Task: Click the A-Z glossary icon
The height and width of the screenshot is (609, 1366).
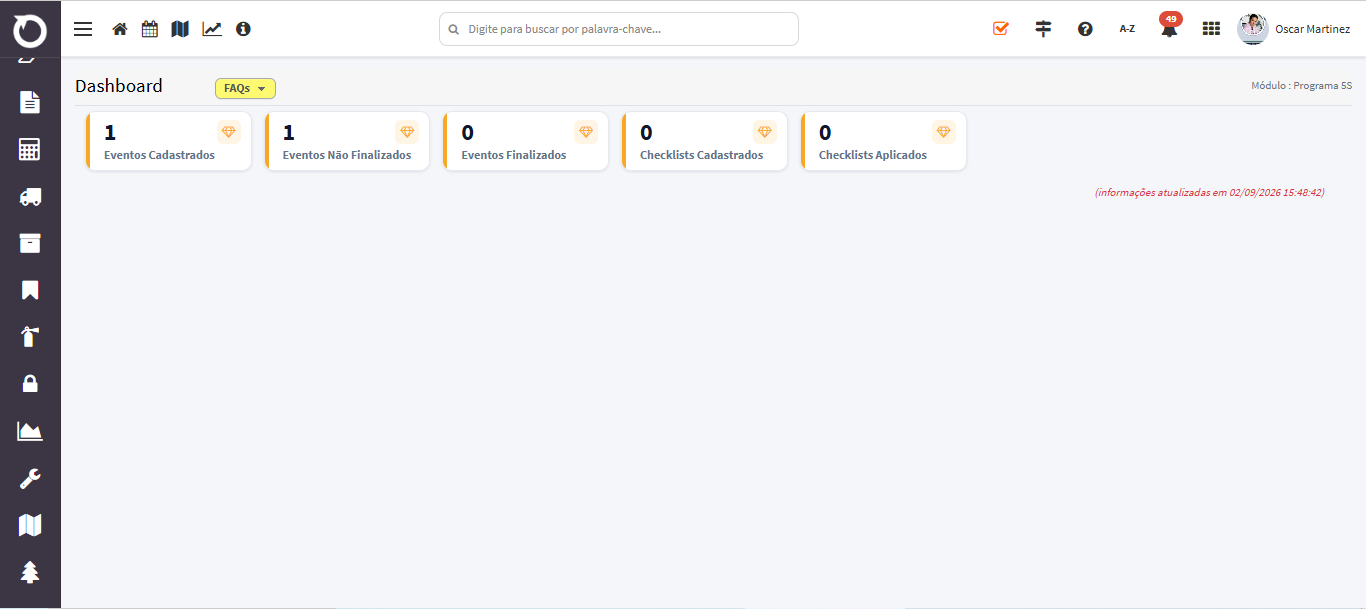Action: click(x=1127, y=29)
